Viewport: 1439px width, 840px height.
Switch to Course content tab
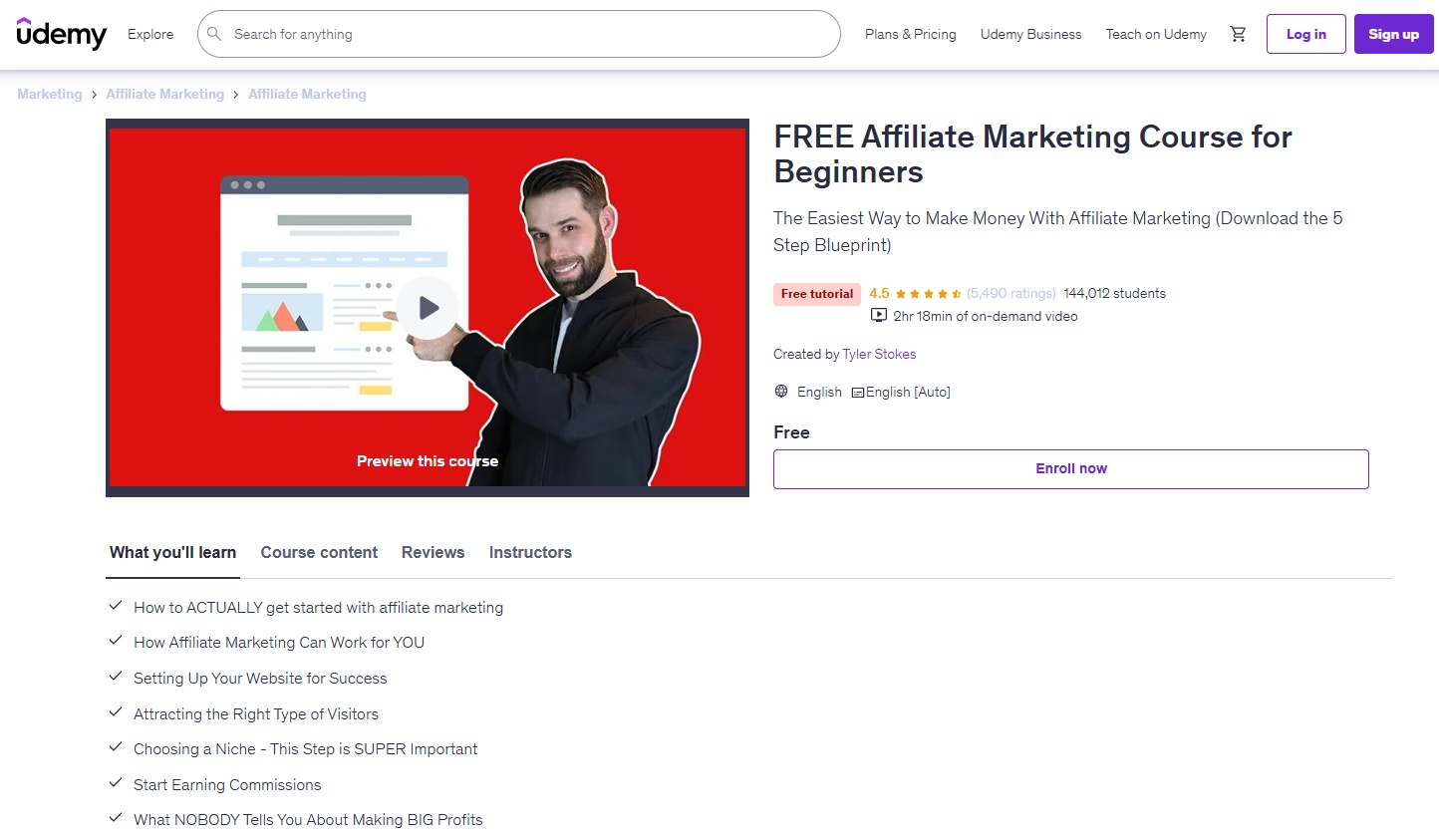[319, 552]
